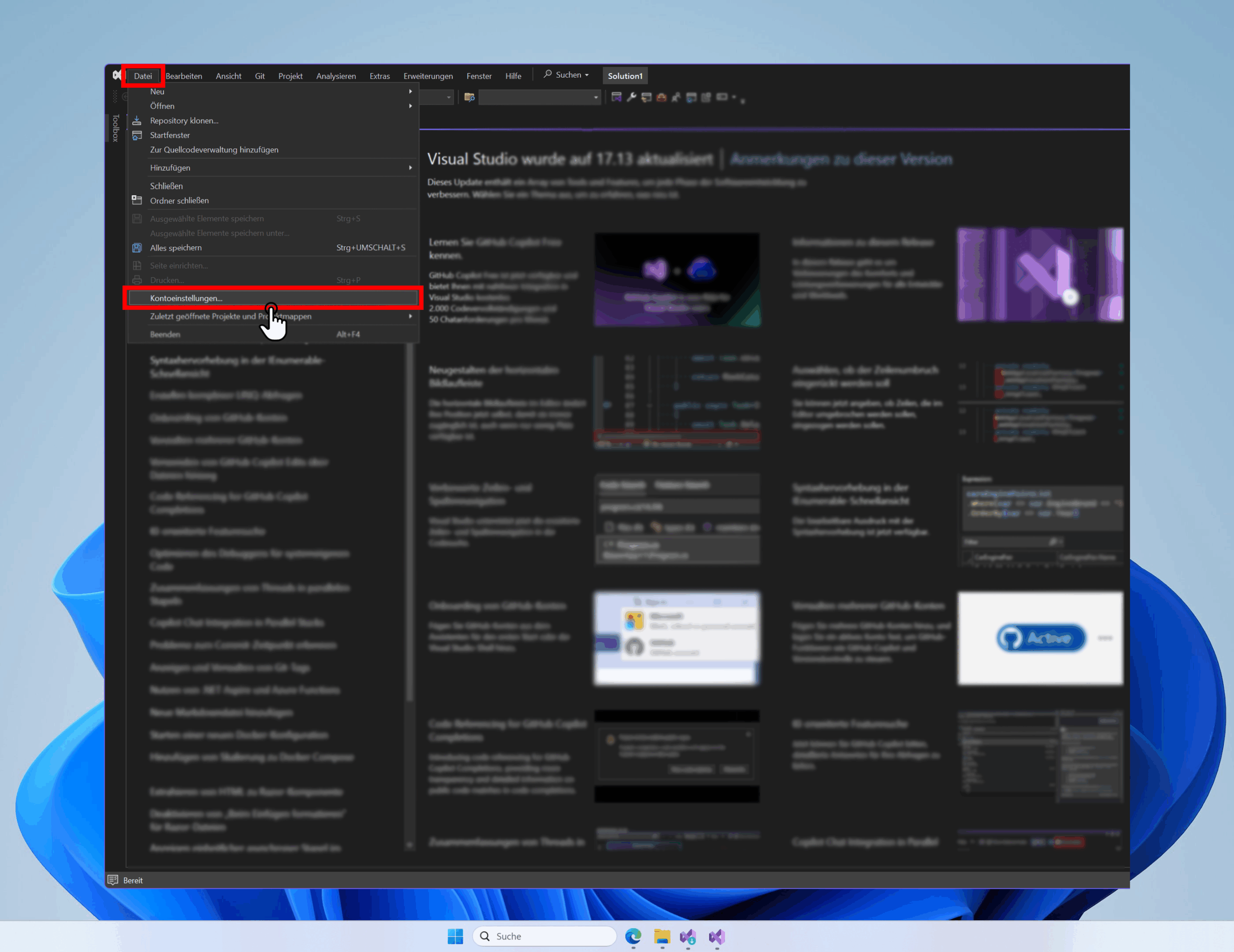
Task: Choose Alles speichern menu entry
Action: pos(273,248)
